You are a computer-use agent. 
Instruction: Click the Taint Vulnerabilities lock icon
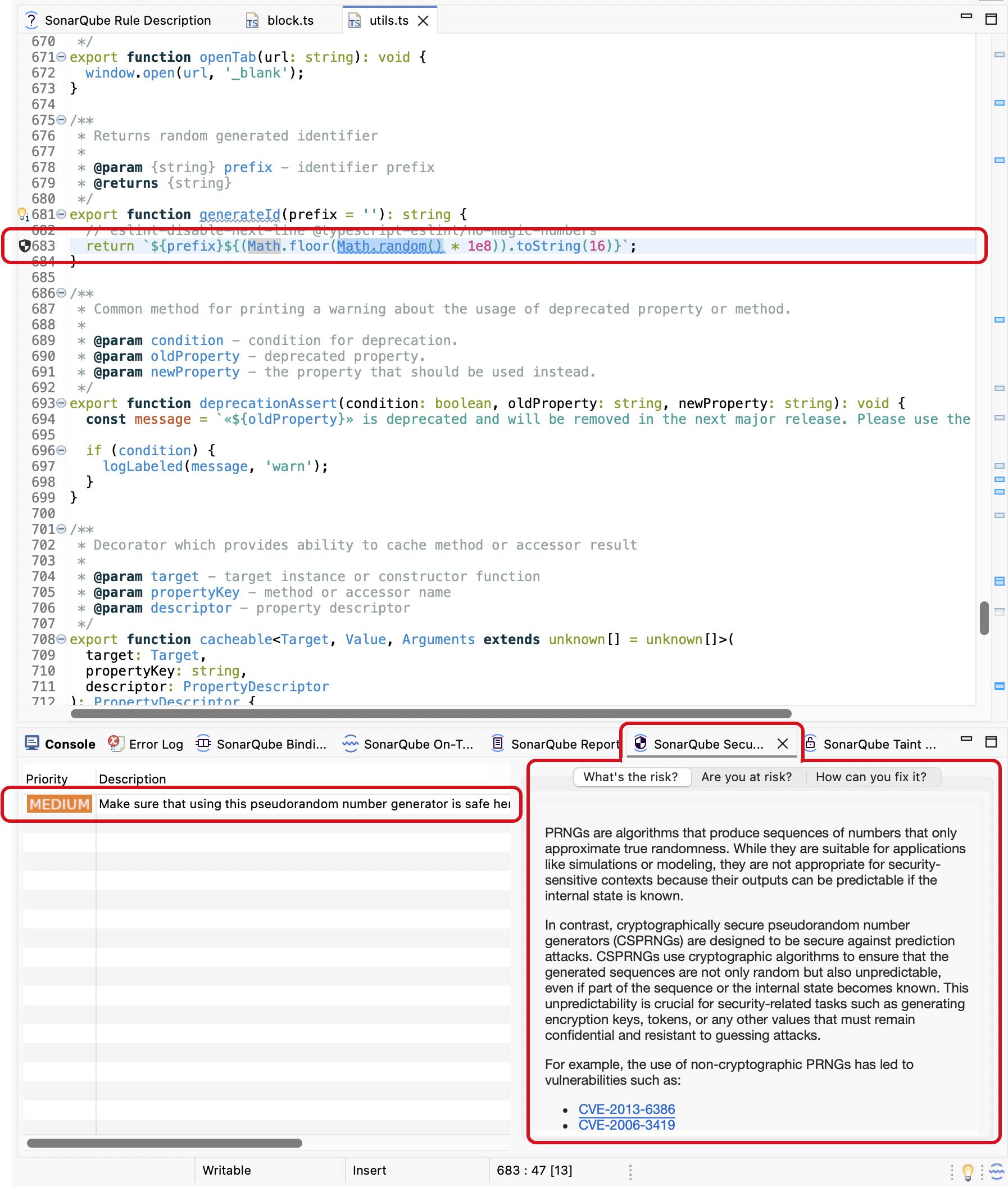point(810,743)
